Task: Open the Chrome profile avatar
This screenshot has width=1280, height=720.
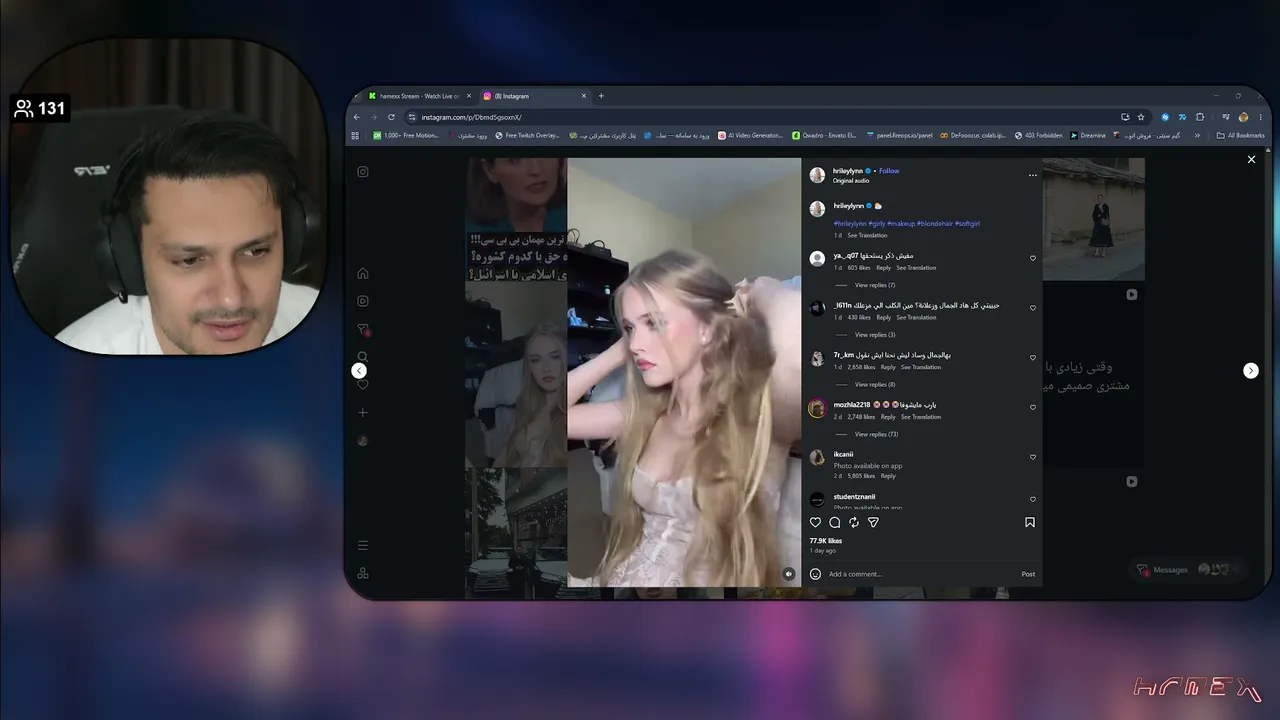Action: coord(1243,117)
